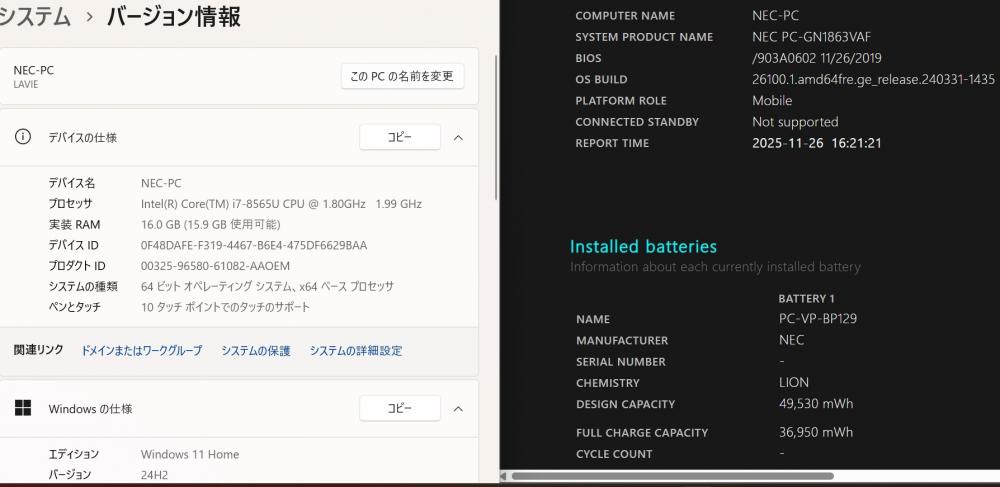Click the CONNECTED STANDBY value Not supported

pos(795,122)
